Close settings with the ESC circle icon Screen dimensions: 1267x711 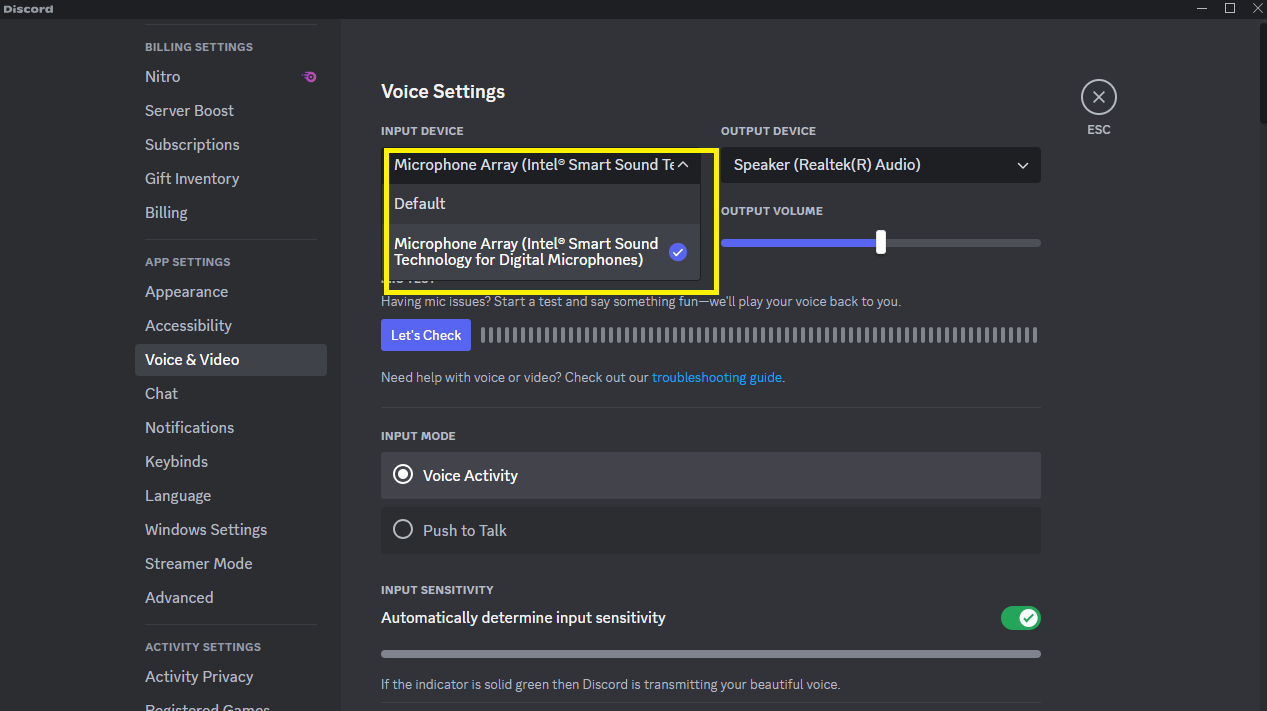pyautogui.click(x=1098, y=97)
